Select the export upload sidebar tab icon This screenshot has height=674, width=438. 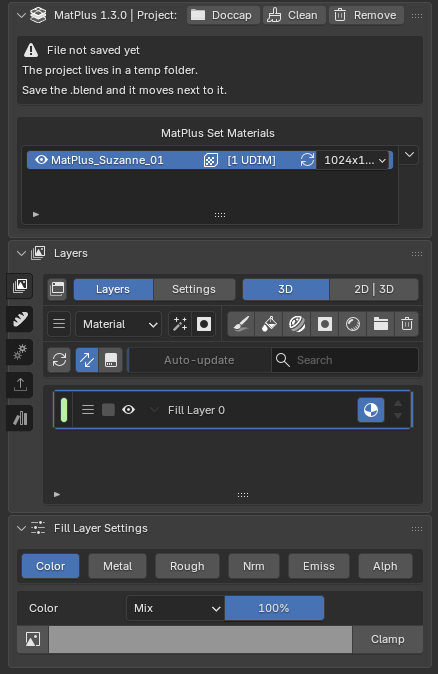coord(20,385)
